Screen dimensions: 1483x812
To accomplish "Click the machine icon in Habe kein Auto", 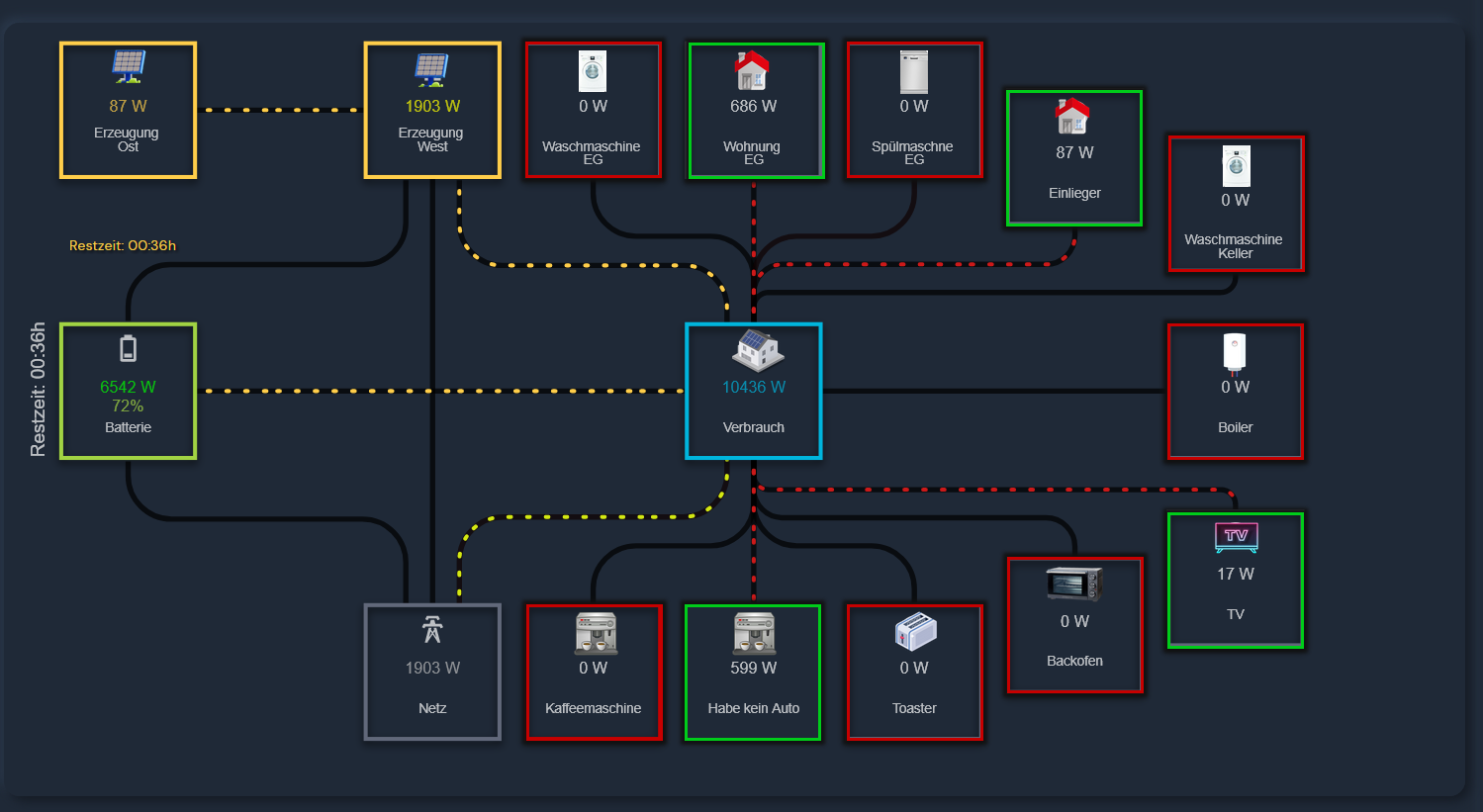I will 754,634.
